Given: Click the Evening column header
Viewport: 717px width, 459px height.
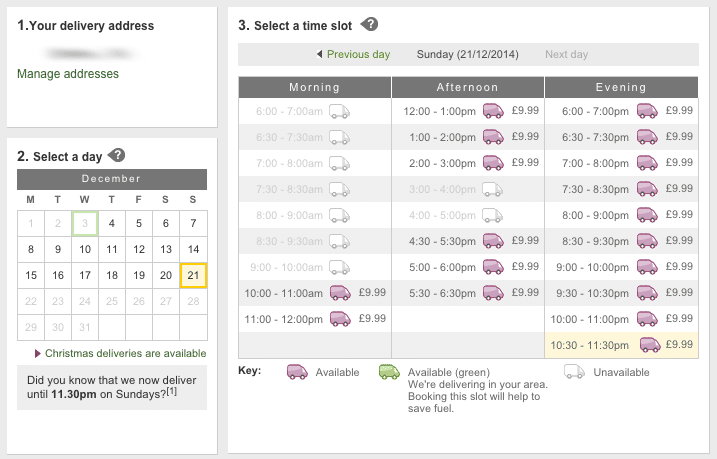Looking at the screenshot, I should (x=621, y=87).
